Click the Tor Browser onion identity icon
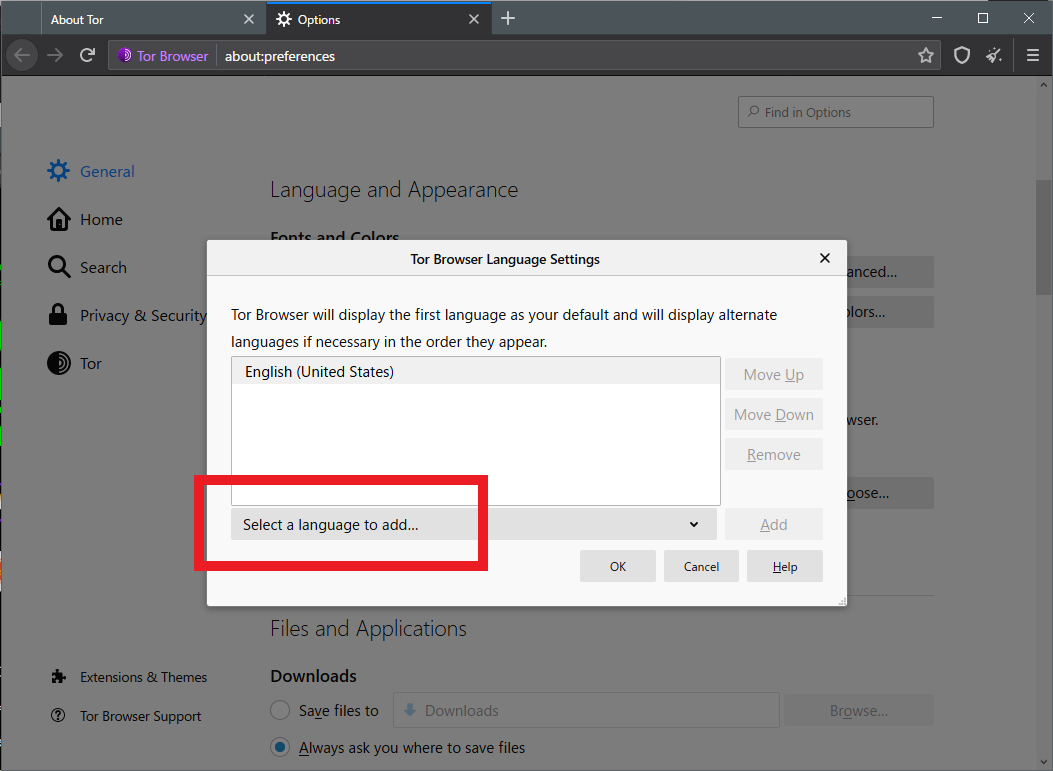Viewport: 1053px width, 771px height. [x=125, y=56]
